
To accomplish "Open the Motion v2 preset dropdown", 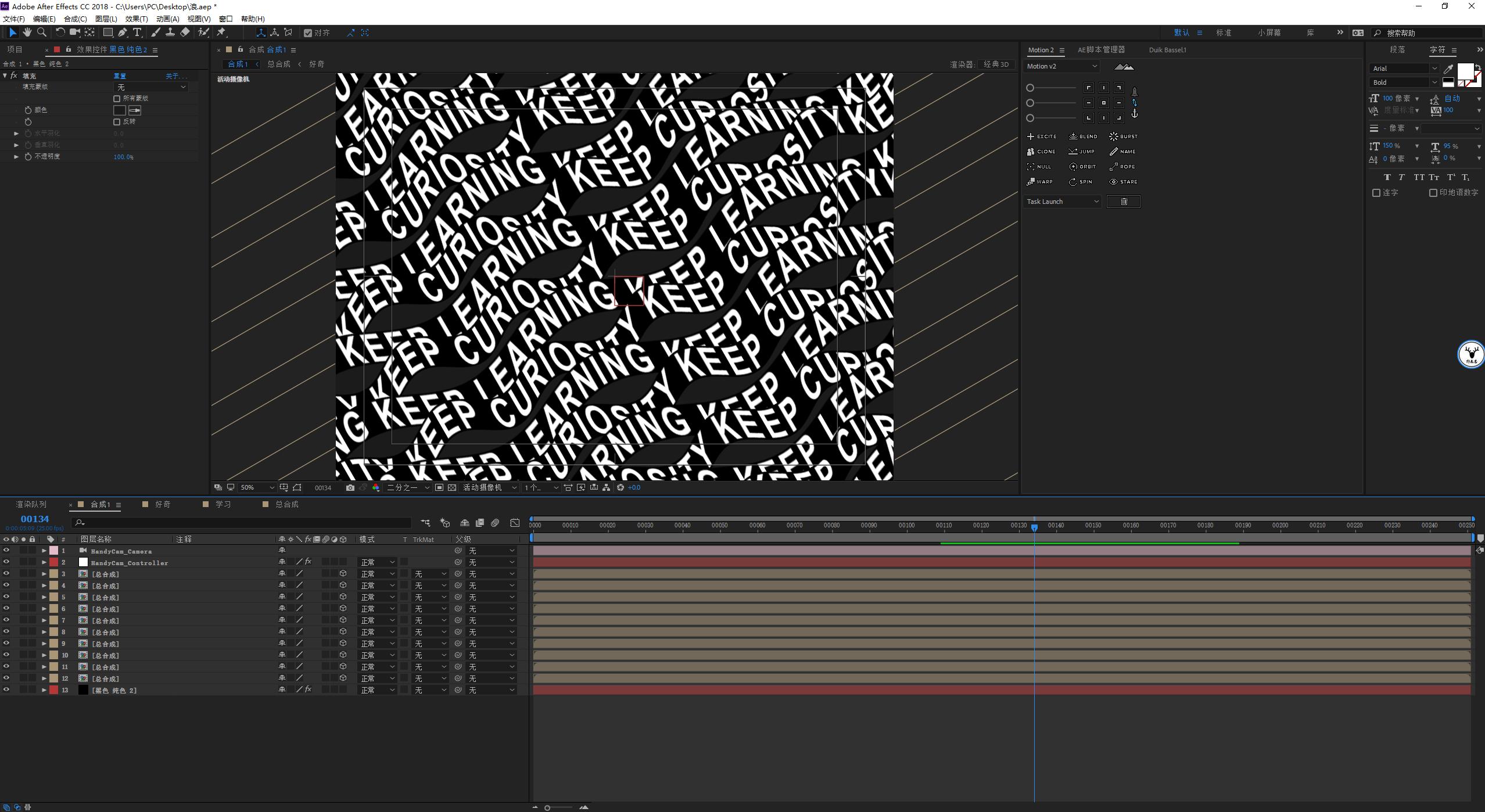I will (1061, 66).
